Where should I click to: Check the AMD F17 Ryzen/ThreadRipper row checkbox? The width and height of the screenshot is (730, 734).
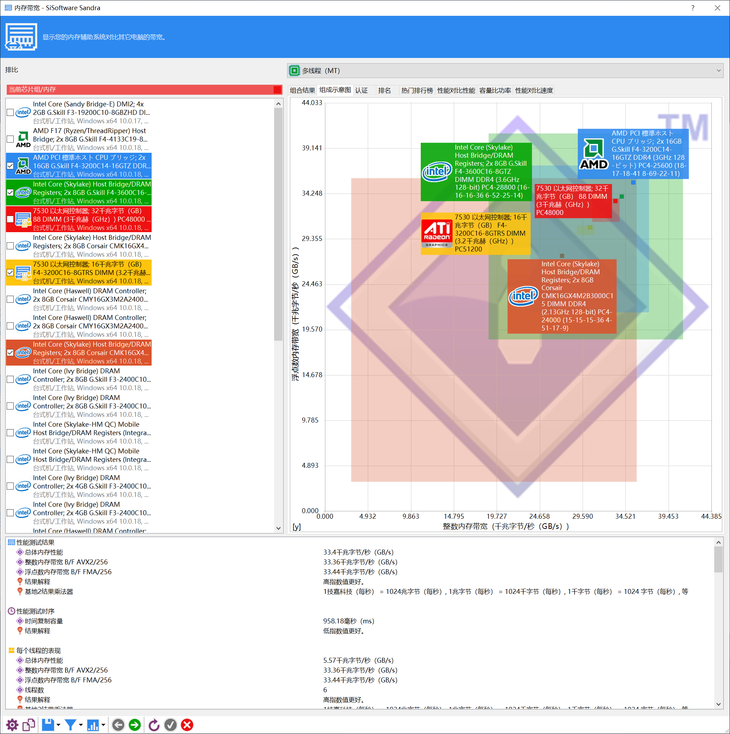point(10,139)
